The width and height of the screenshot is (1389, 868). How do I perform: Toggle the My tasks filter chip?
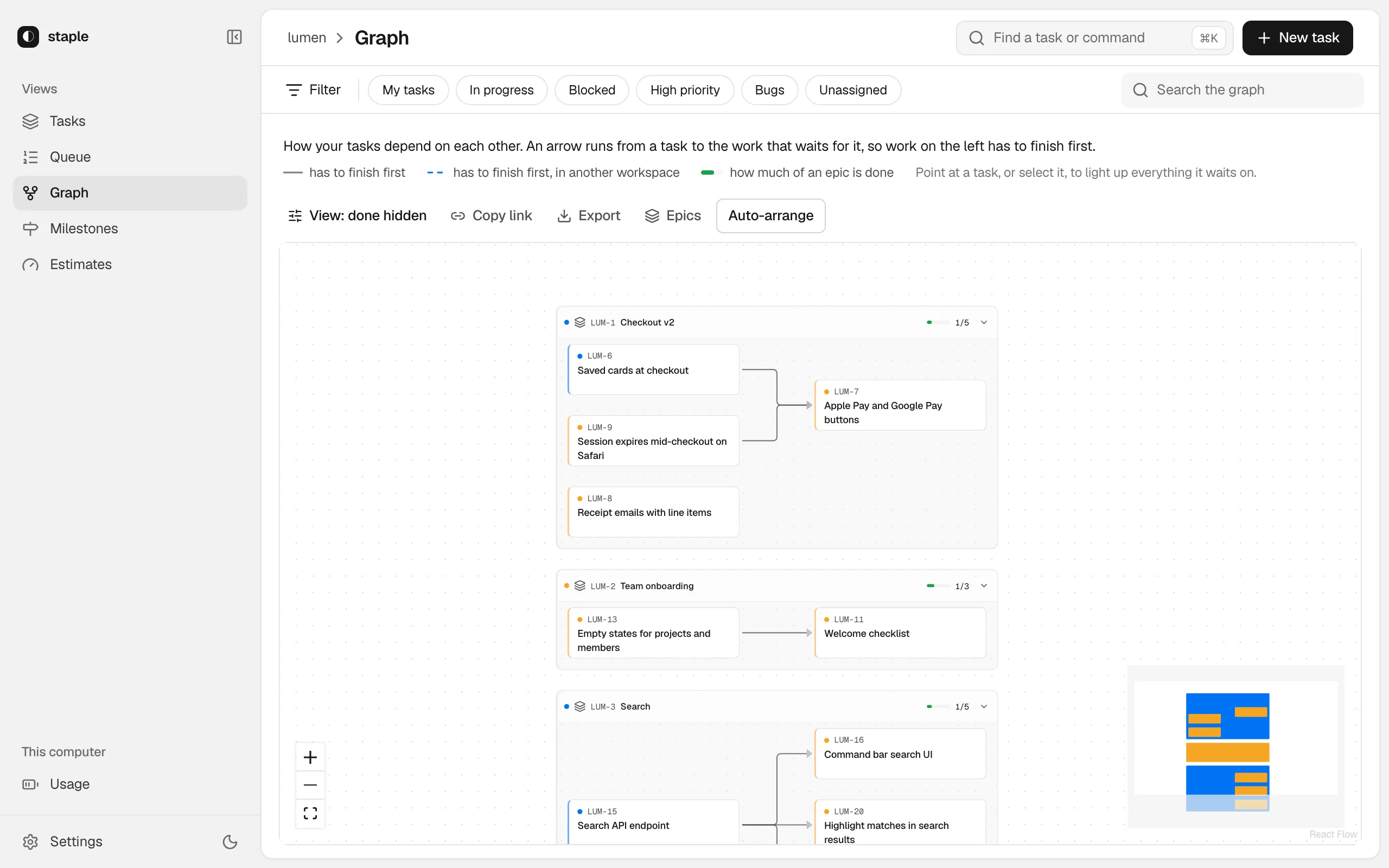click(x=408, y=90)
